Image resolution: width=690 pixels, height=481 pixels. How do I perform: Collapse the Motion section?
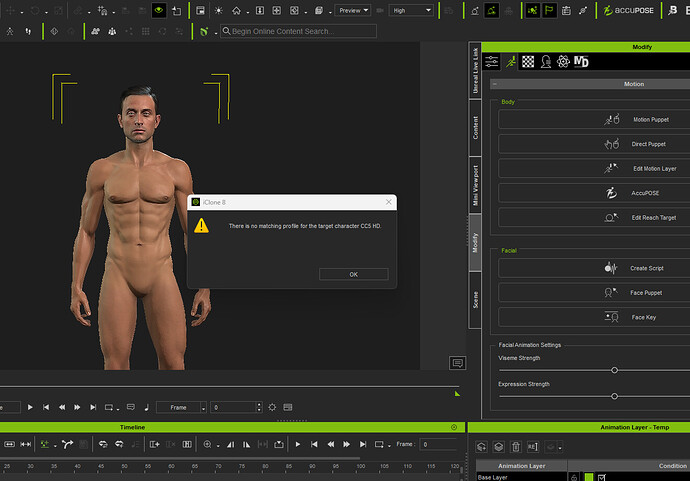click(496, 85)
